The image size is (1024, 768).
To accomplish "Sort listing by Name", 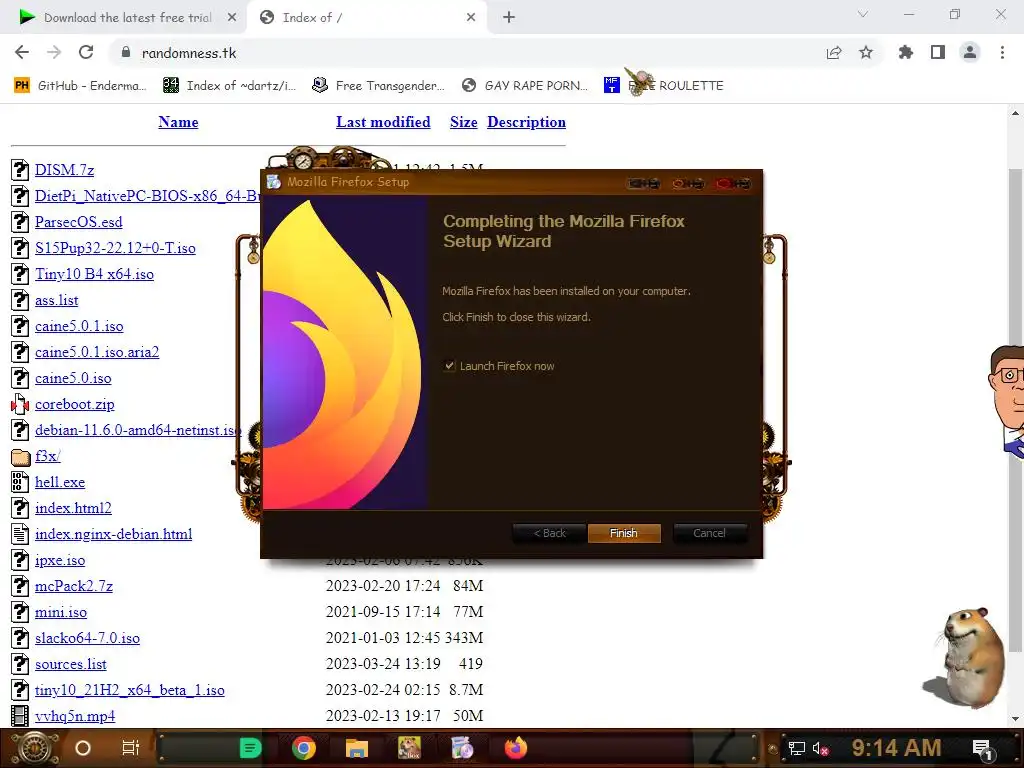I will click(x=178, y=122).
